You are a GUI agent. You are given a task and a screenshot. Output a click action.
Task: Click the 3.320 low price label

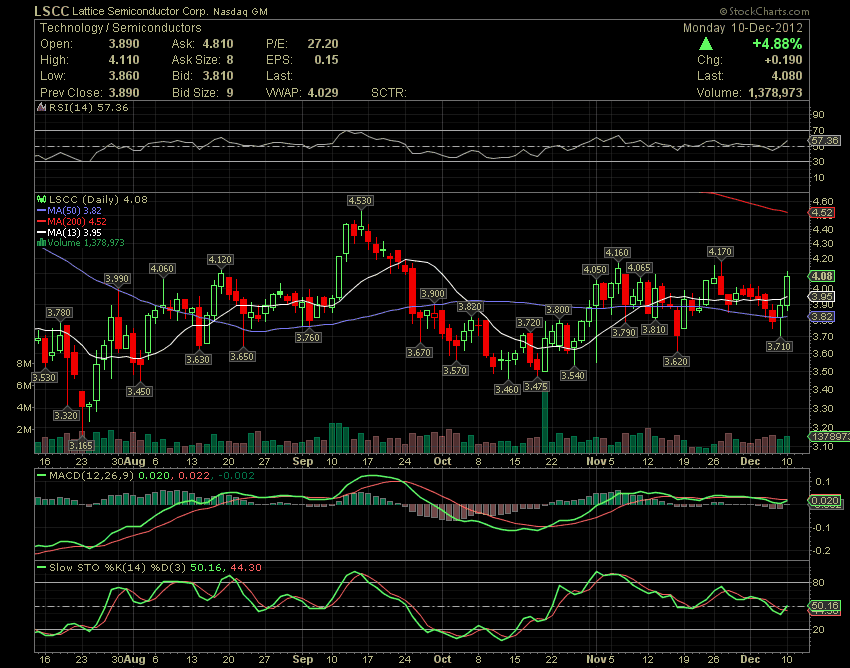click(66, 416)
